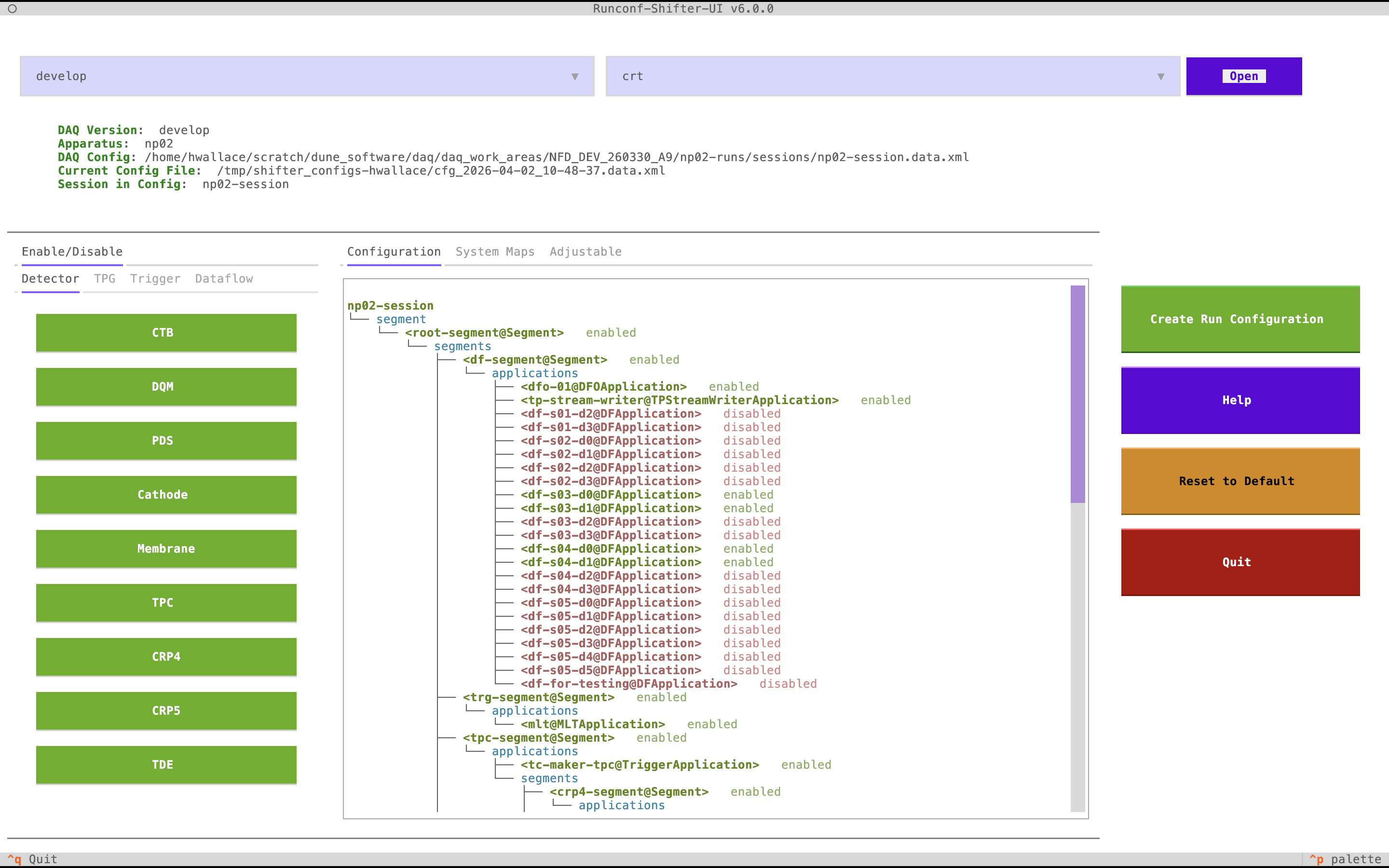The width and height of the screenshot is (1389, 868).
Task: Select the segments node under root-segment
Action: 463,346
